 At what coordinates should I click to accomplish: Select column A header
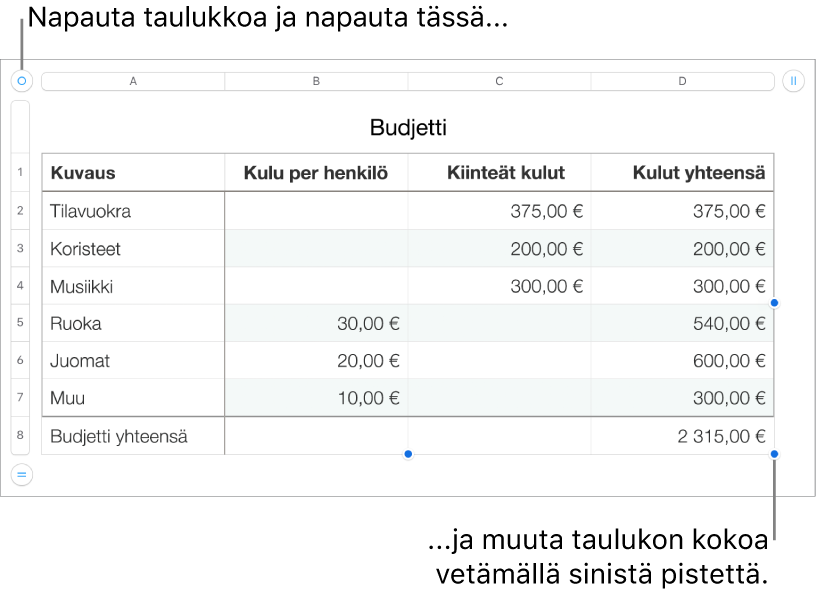[133, 81]
